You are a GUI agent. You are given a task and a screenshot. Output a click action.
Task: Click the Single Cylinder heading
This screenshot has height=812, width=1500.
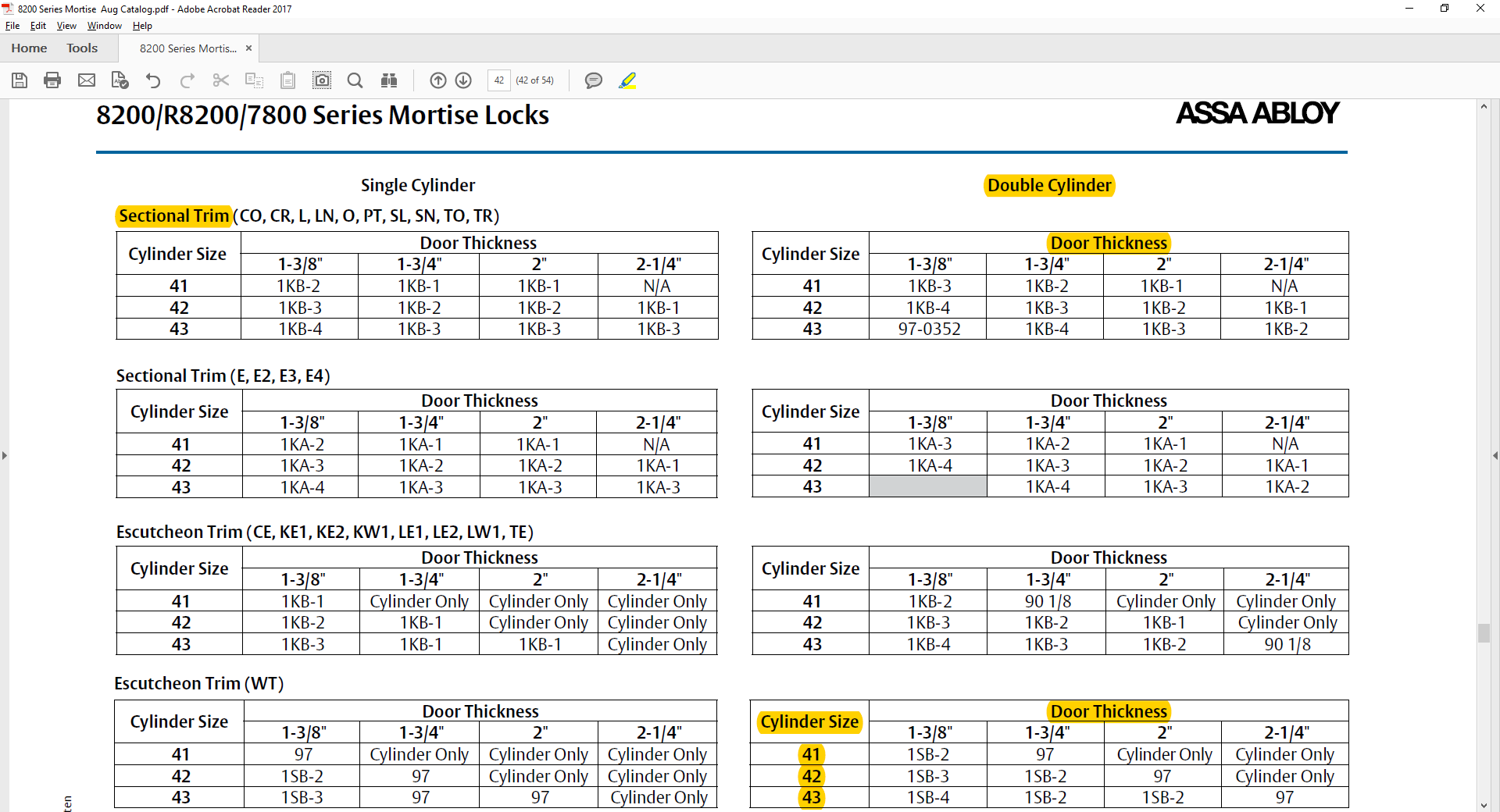point(418,185)
